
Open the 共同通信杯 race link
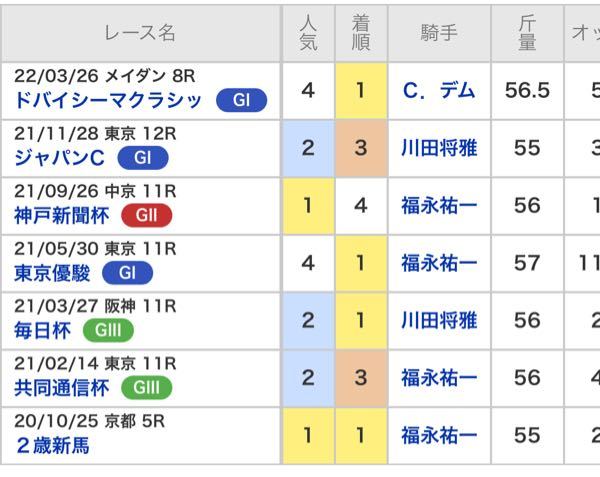click(62, 388)
